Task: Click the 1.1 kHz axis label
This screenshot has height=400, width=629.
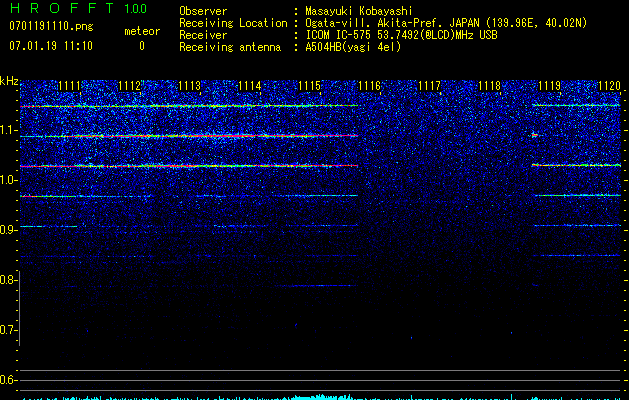Action: point(9,130)
